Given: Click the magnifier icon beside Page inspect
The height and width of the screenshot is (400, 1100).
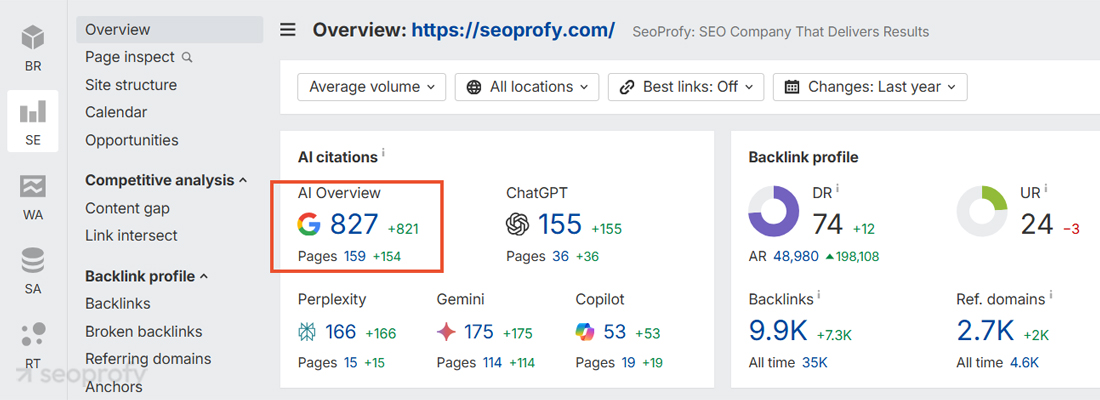Looking at the screenshot, I should point(187,57).
